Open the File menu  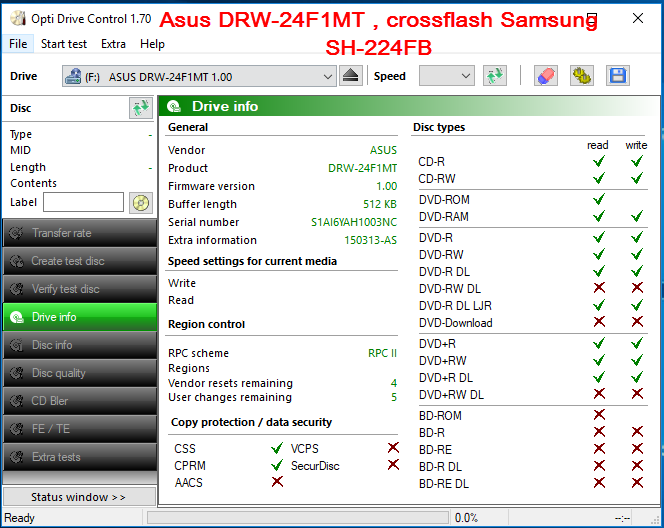point(18,44)
